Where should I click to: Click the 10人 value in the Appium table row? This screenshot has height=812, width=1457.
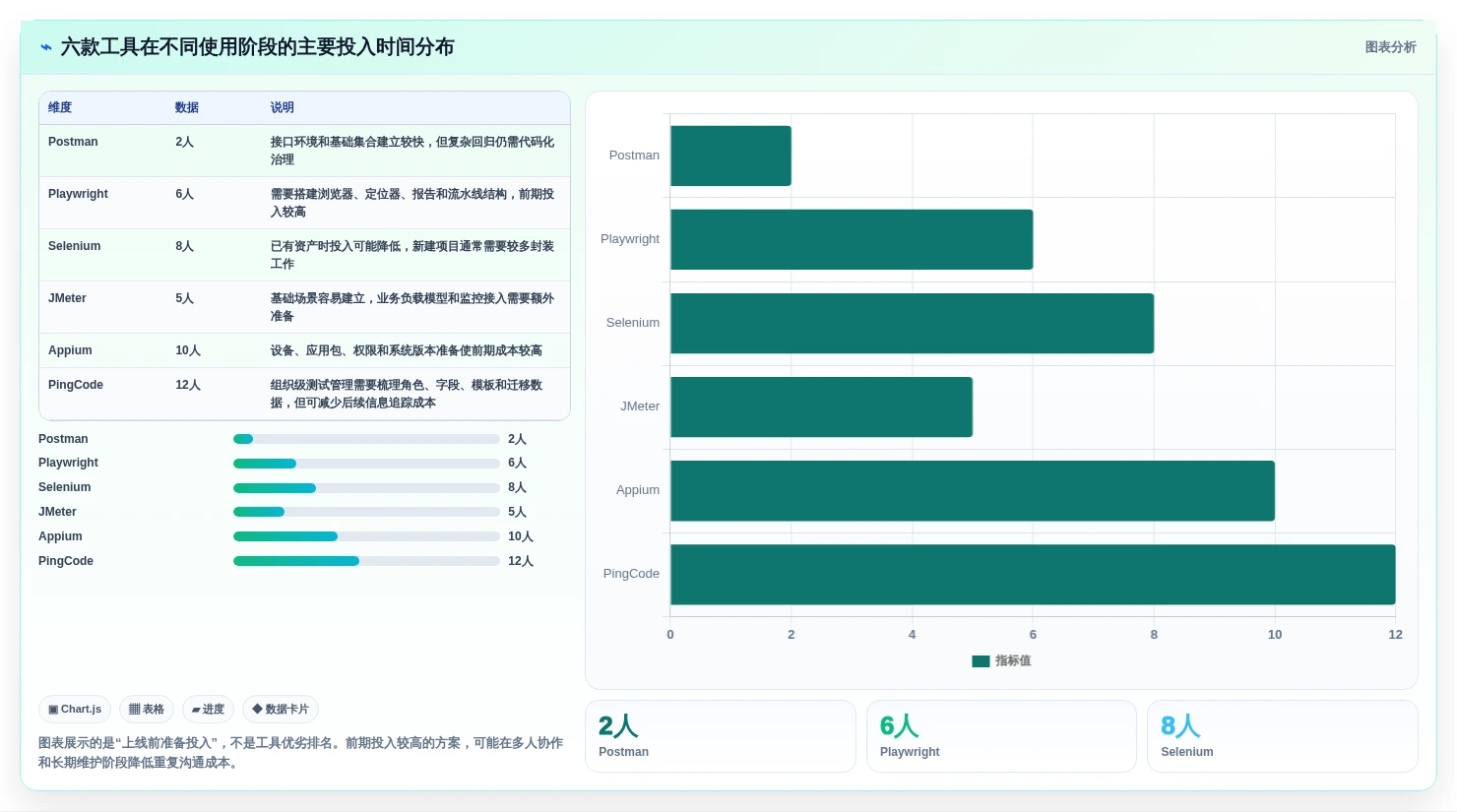click(188, 350)
